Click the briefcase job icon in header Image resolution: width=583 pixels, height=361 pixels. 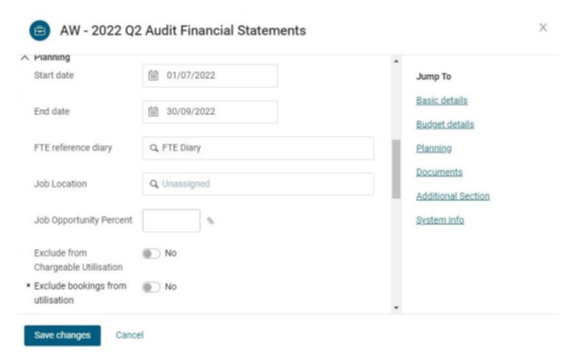pyautogui.click(x=40, y=30)
